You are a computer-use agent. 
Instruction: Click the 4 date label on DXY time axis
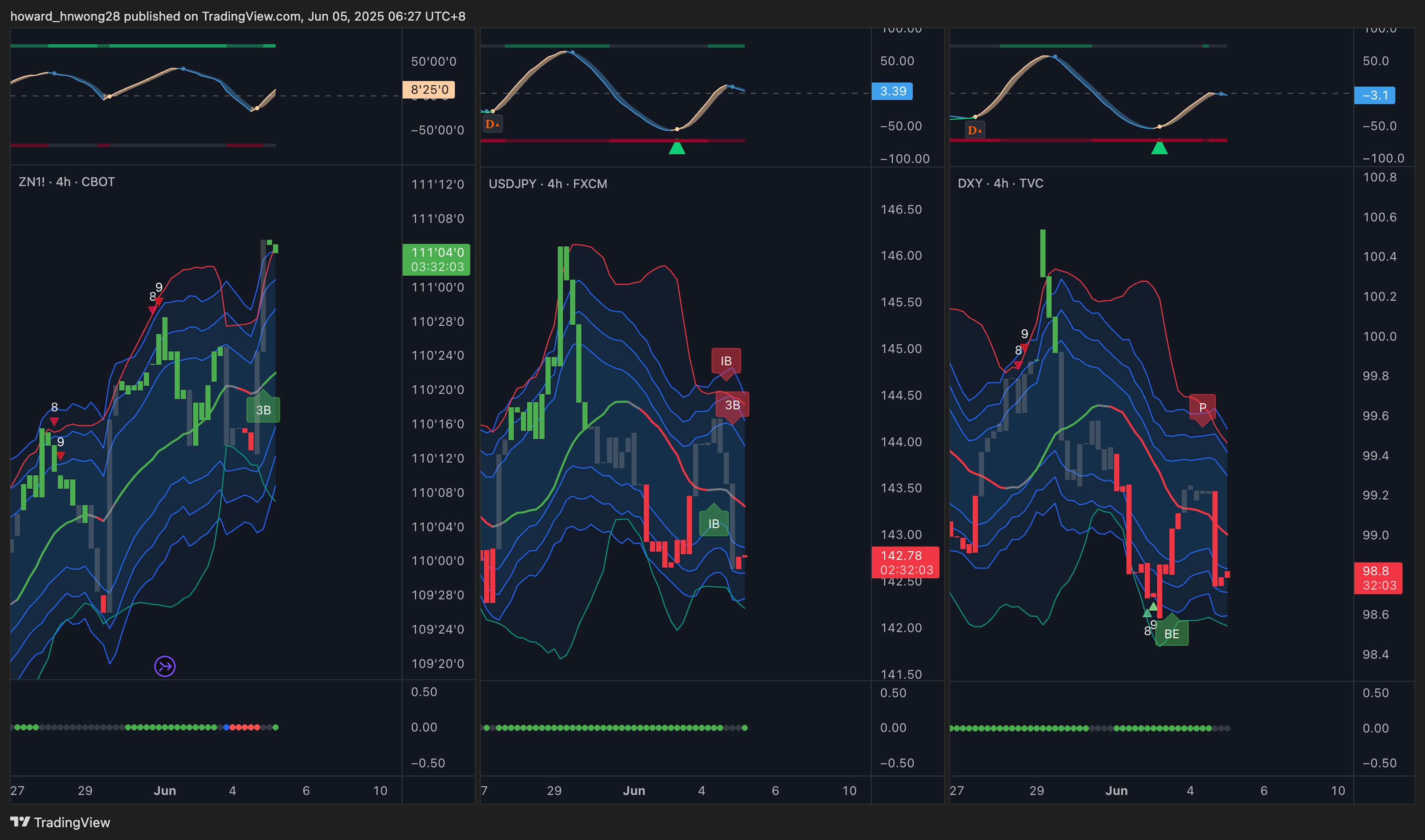click(1190, 791)
